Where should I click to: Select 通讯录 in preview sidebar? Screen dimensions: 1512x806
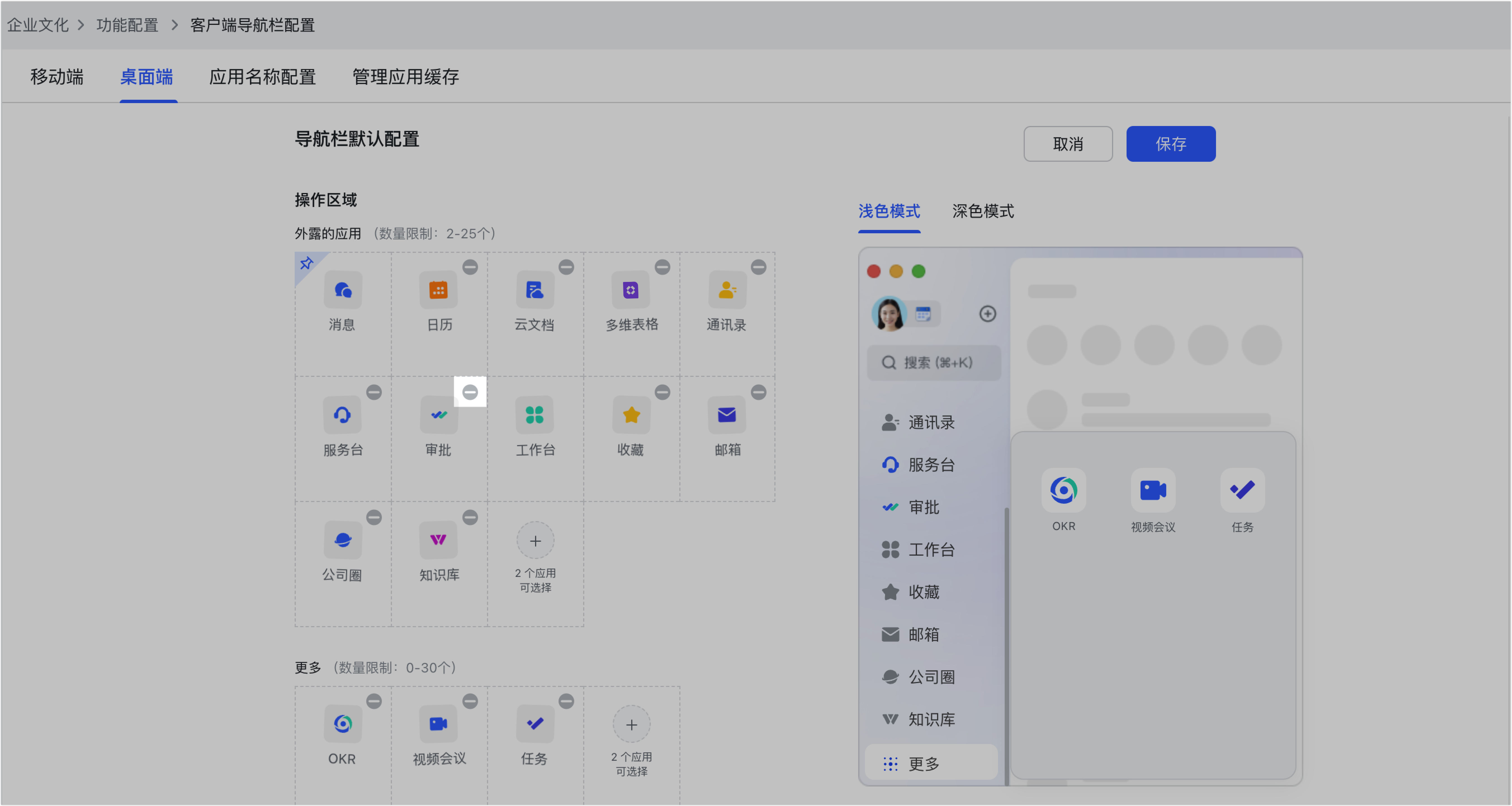click(x=932, y=422)
